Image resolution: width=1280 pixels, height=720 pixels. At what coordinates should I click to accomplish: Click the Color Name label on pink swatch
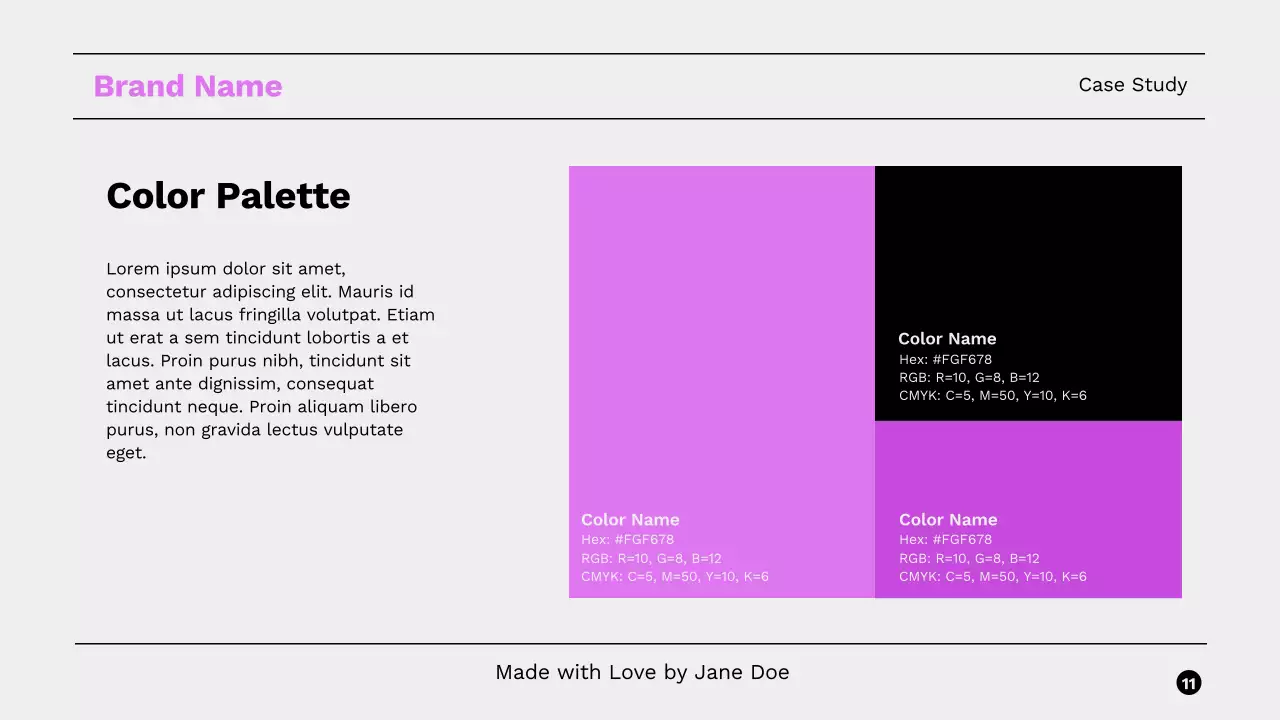(630, 520)
